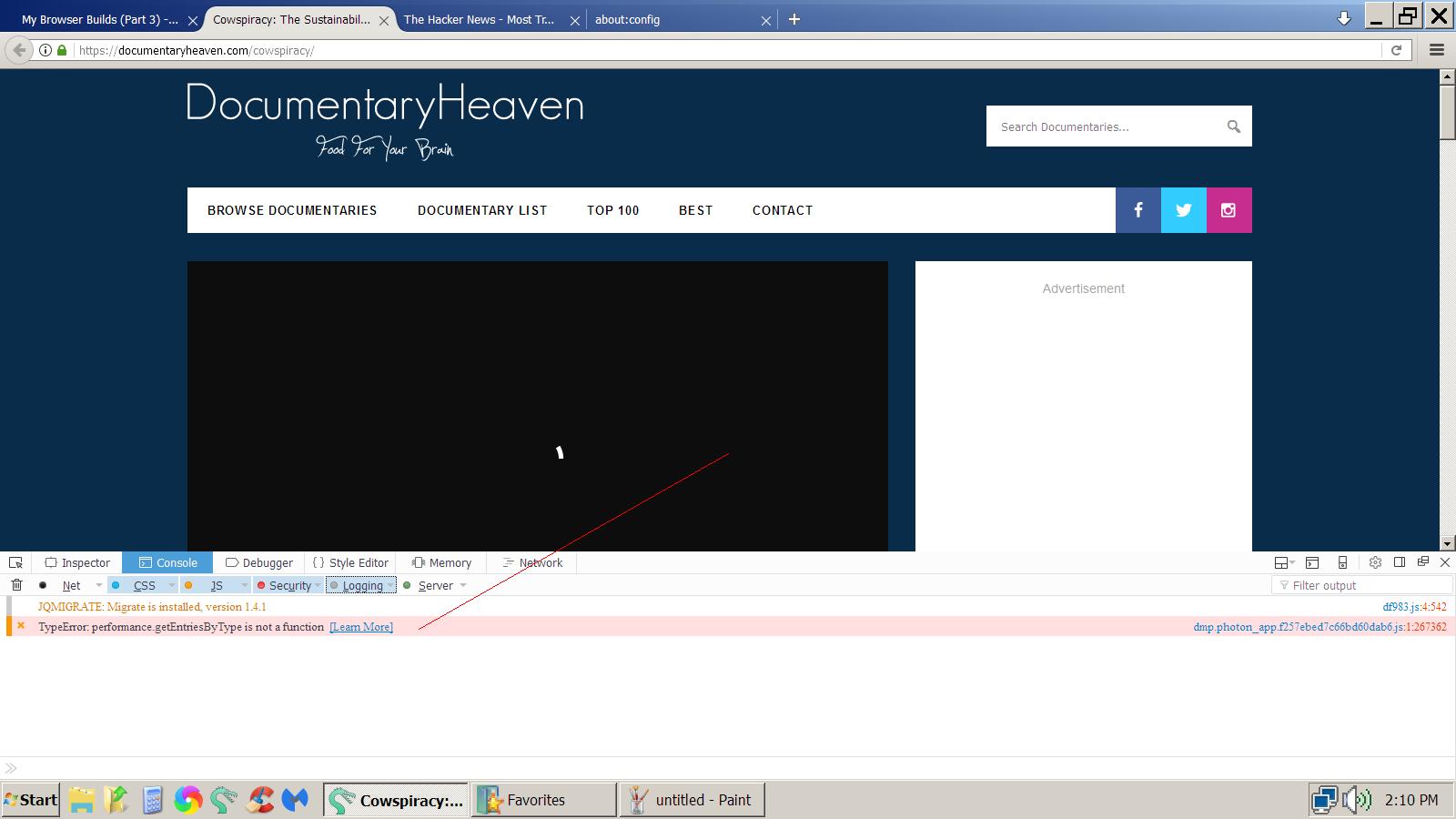1456x819 pixels.
Task: Click the frame selector icon in devtools
Action: tap(1280, 562)
